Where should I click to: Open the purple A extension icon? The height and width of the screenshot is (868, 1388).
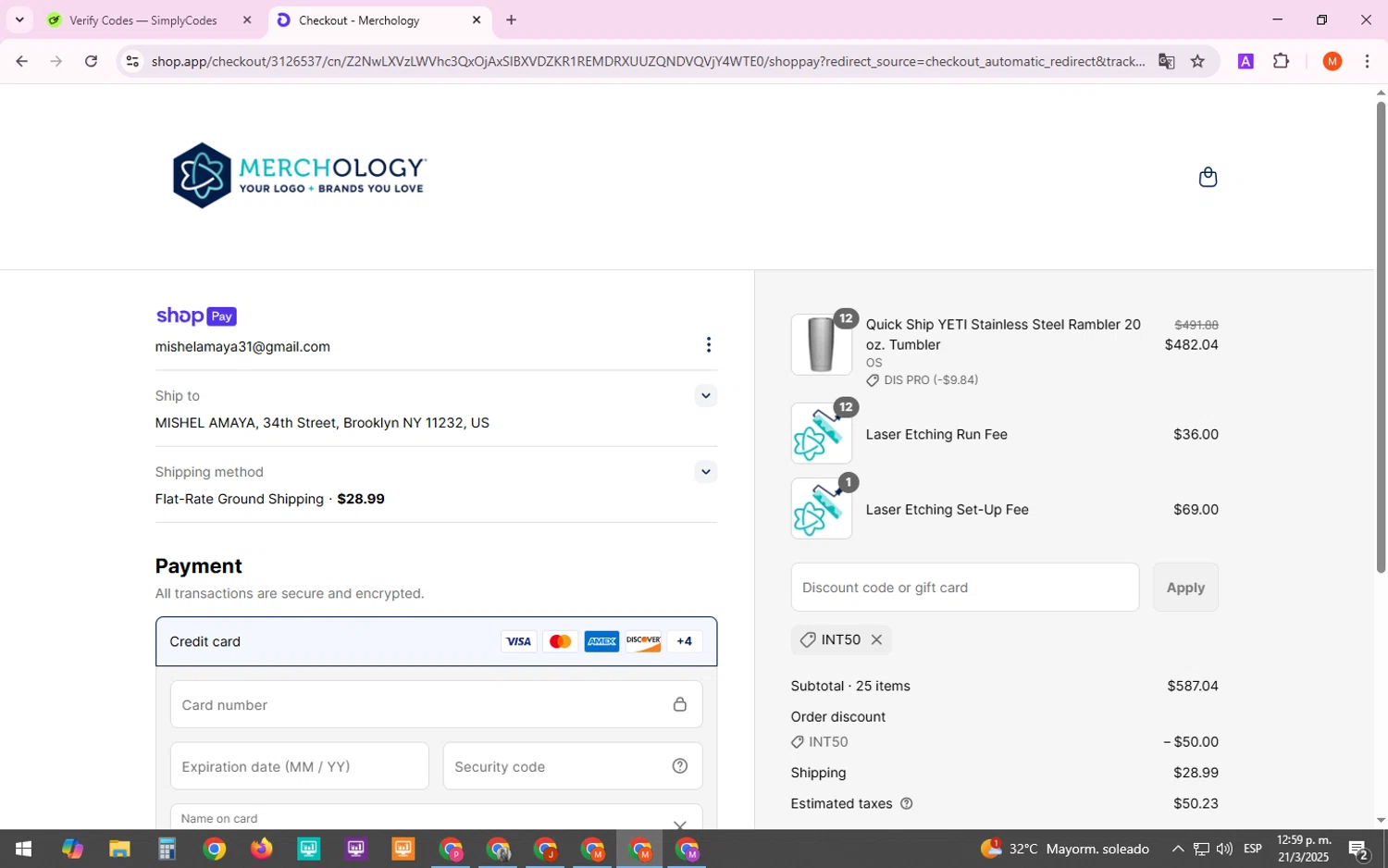(1245, 61)
